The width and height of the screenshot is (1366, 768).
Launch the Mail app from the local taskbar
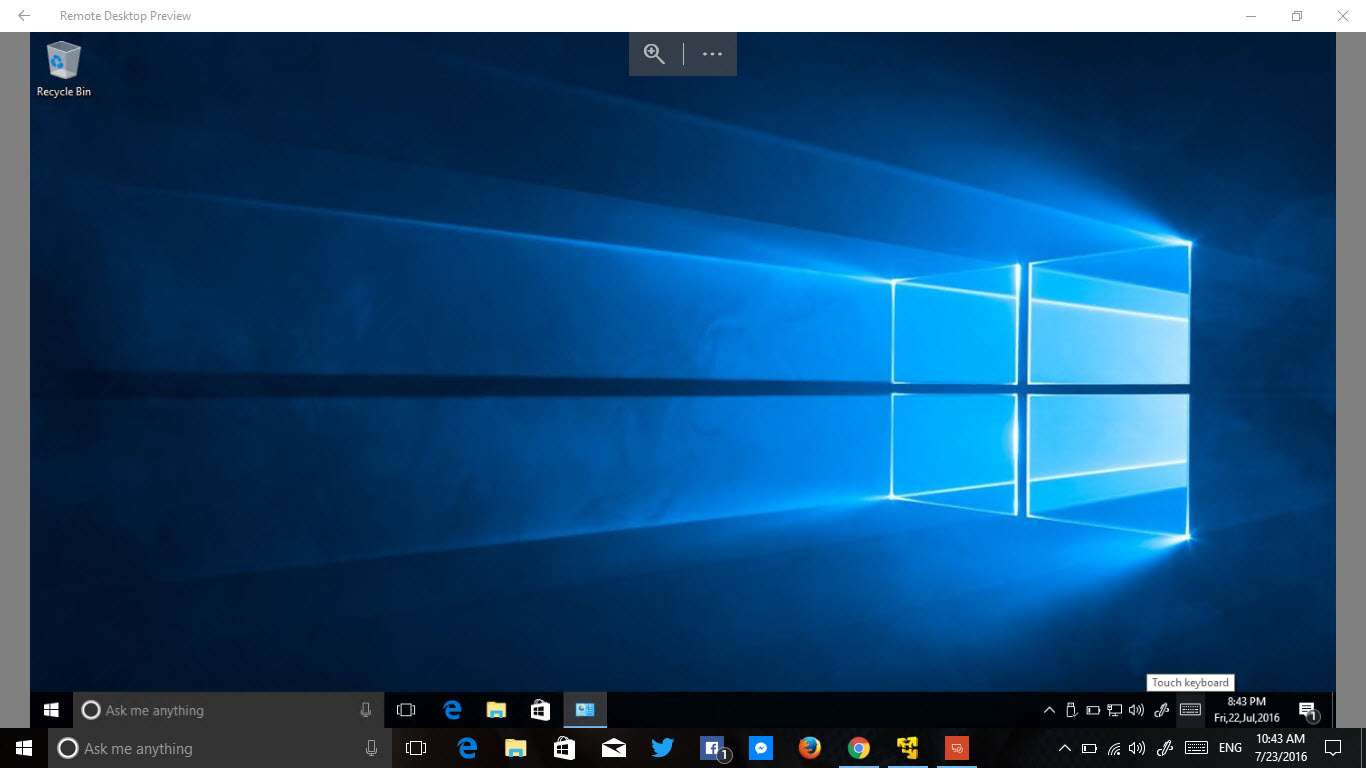[x=613, y=748]
